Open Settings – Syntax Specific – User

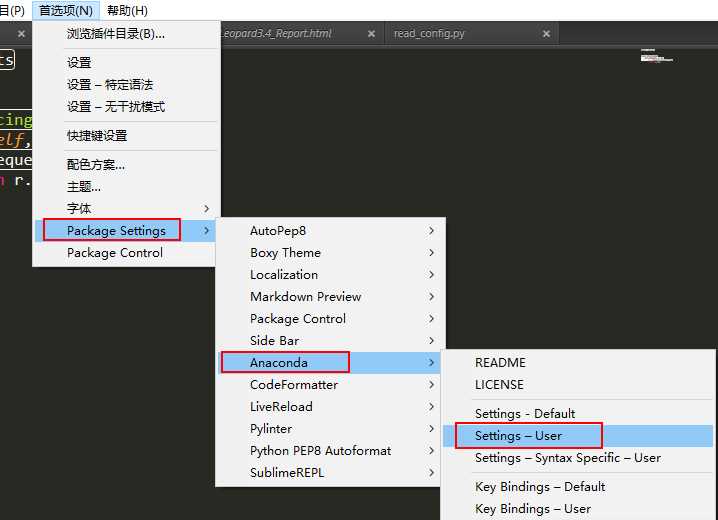[578, 458]
